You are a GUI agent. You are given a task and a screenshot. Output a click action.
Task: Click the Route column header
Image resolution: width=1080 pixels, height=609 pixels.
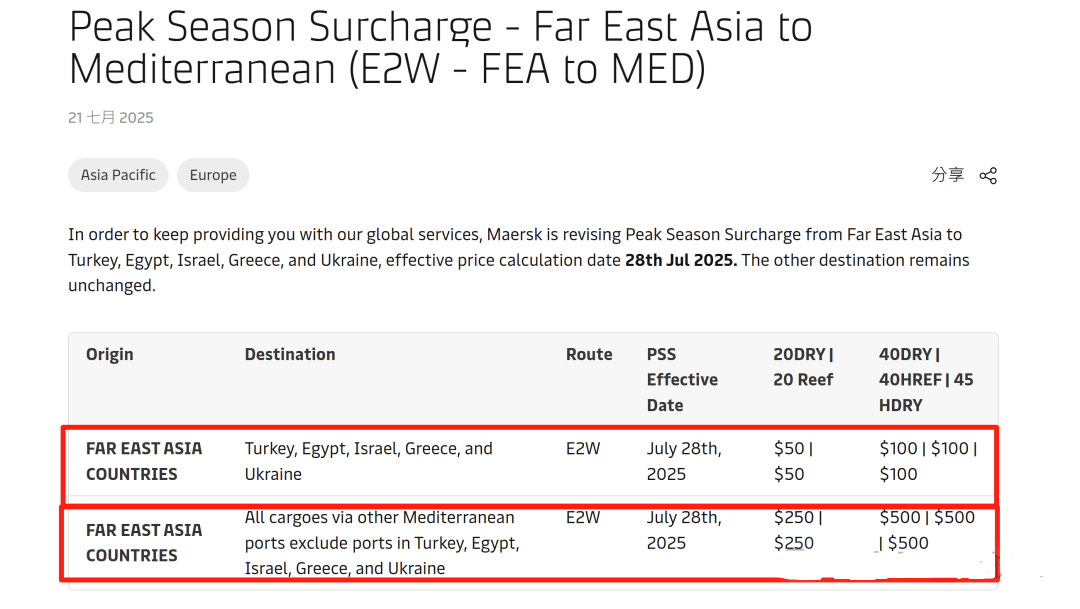589,354
